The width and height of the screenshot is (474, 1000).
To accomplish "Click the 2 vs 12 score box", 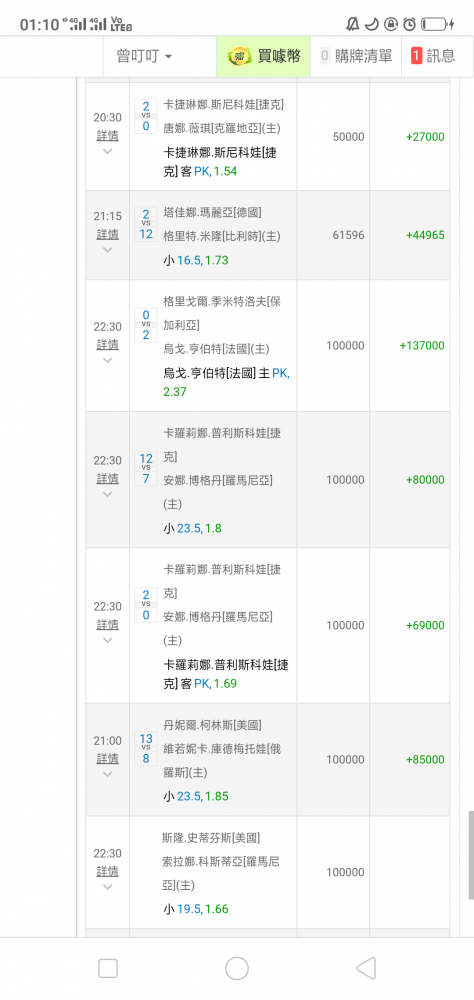I will pos(146,223).
